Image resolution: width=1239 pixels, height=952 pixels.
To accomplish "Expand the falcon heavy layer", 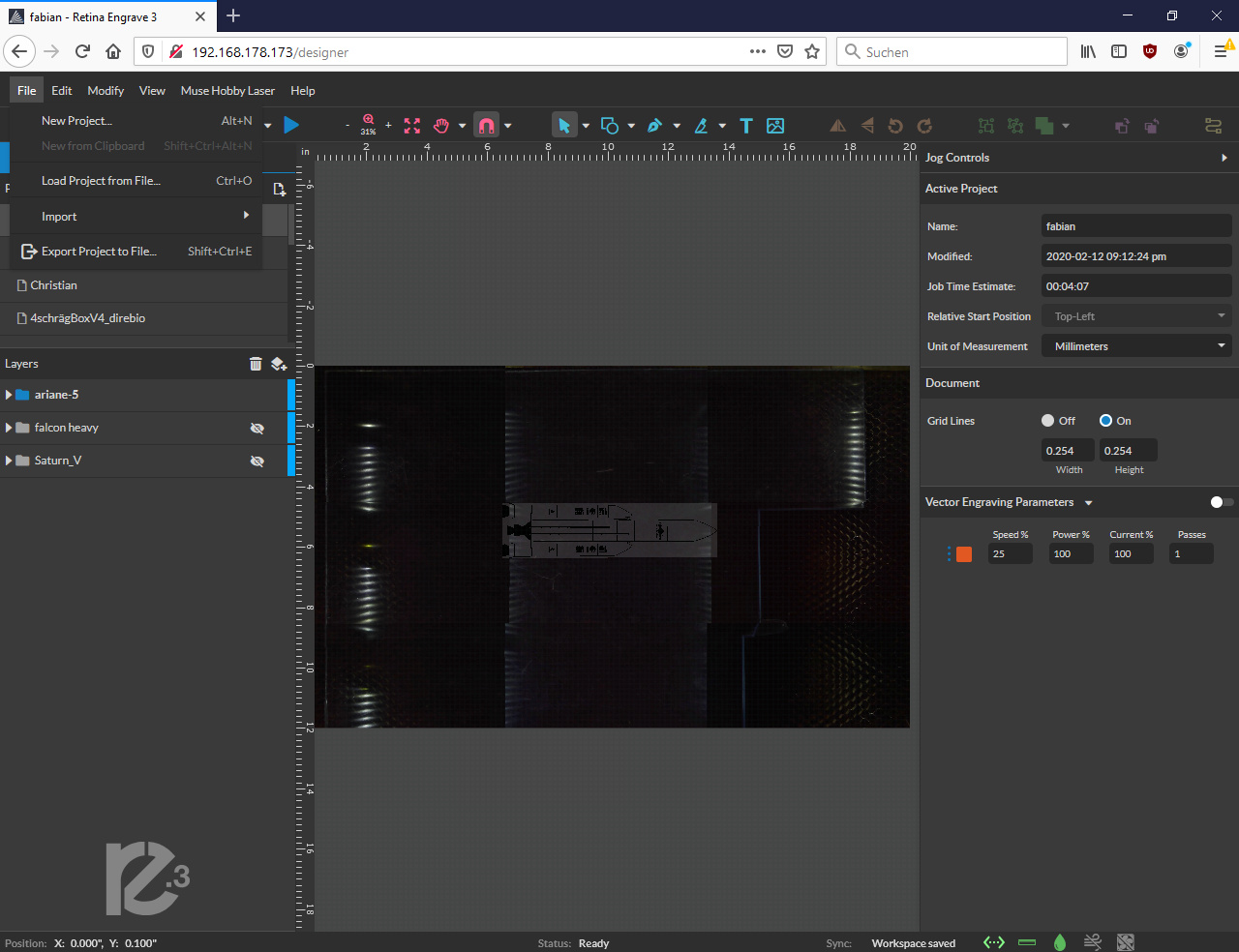I will tap(9, 428).
